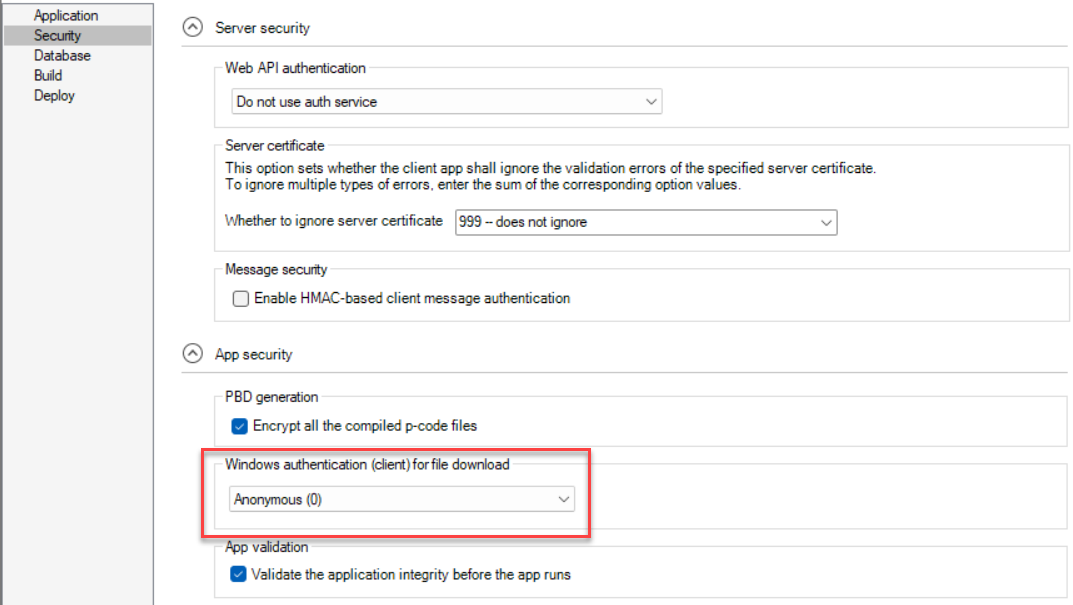Open the ignore server certificate dropdown
Screen dimensions: 1073x605
(x=645, y=222)
